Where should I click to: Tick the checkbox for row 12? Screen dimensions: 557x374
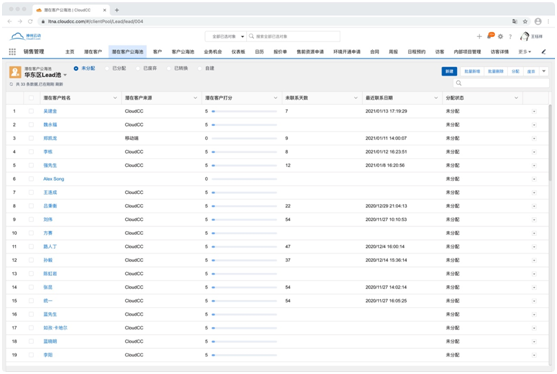click(31, 260)
